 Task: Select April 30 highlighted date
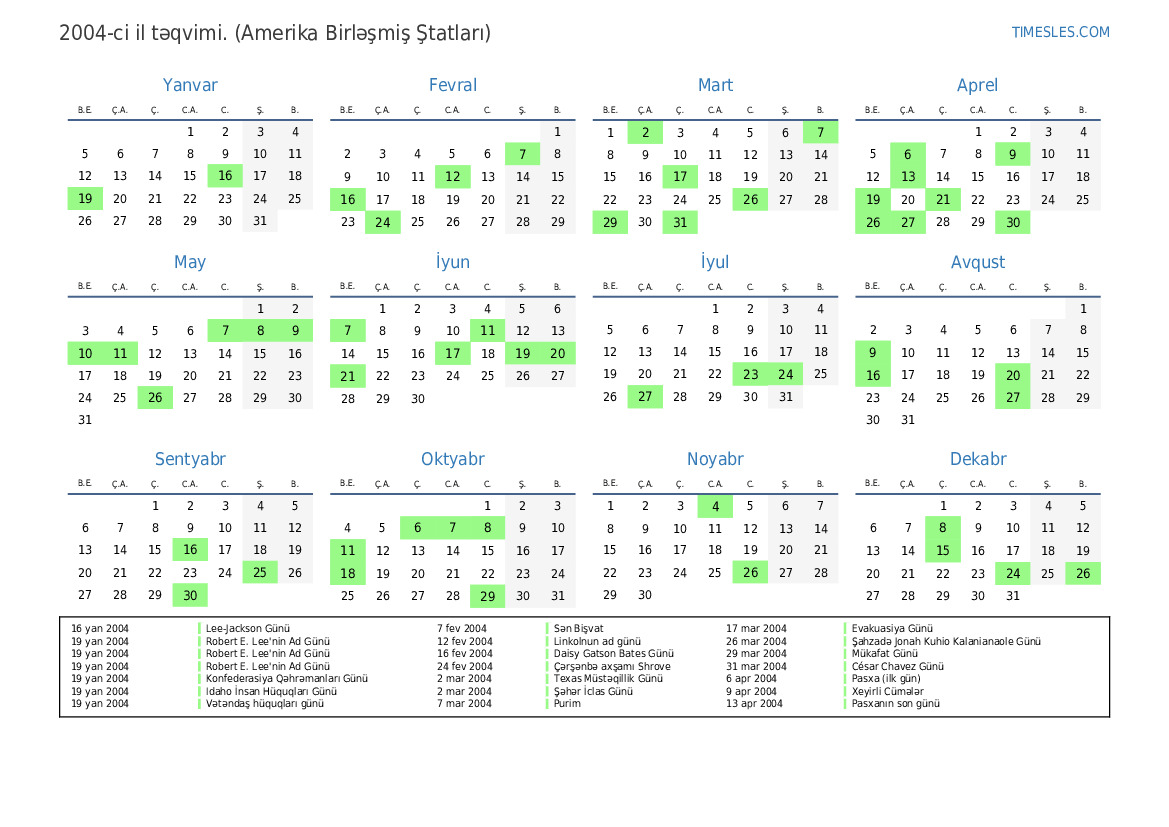tap(1012, 222)
